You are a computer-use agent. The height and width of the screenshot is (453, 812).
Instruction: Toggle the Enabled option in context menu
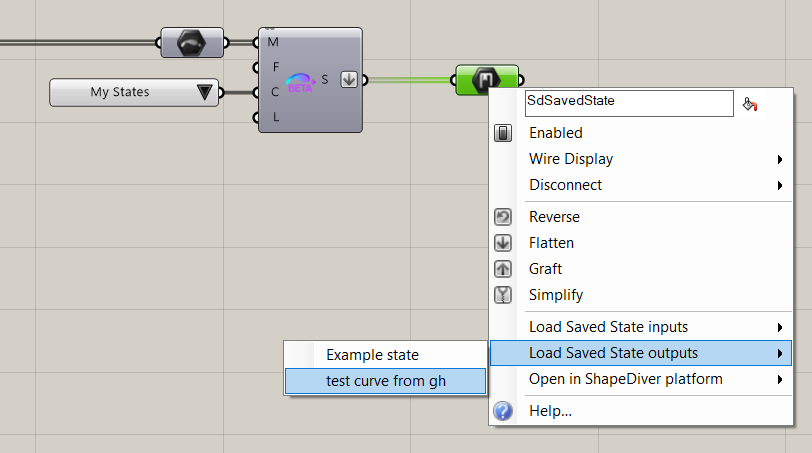(555, 133)
